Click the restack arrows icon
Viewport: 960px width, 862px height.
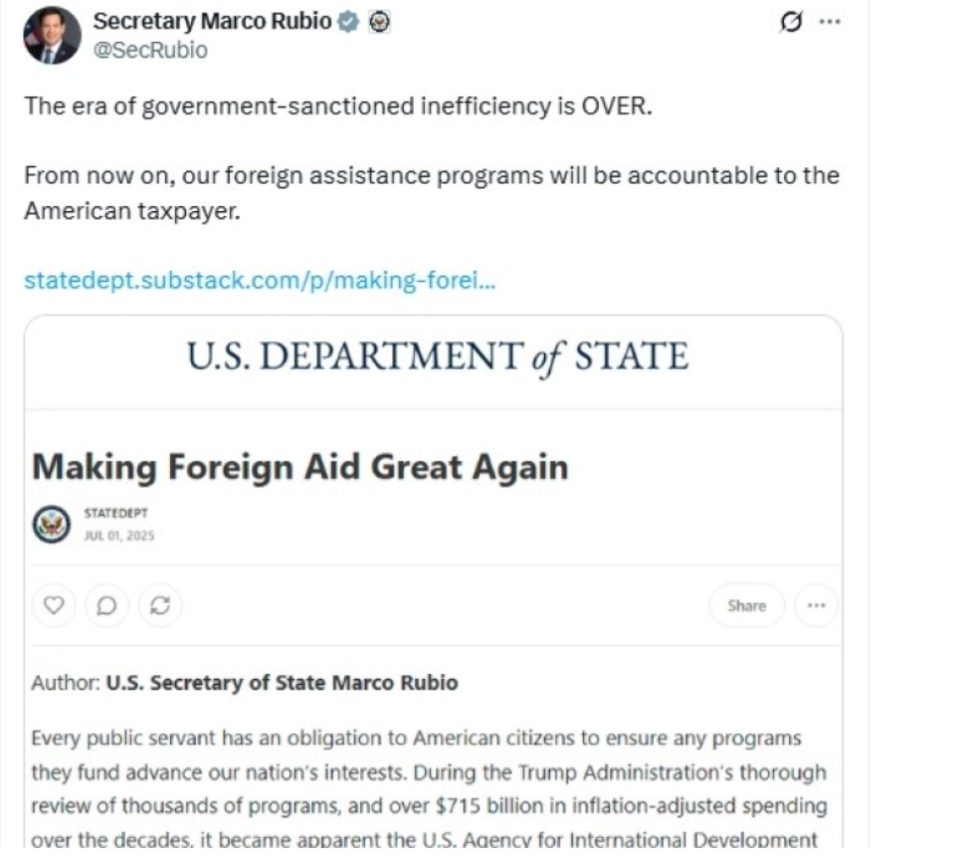tap(160, 605)
